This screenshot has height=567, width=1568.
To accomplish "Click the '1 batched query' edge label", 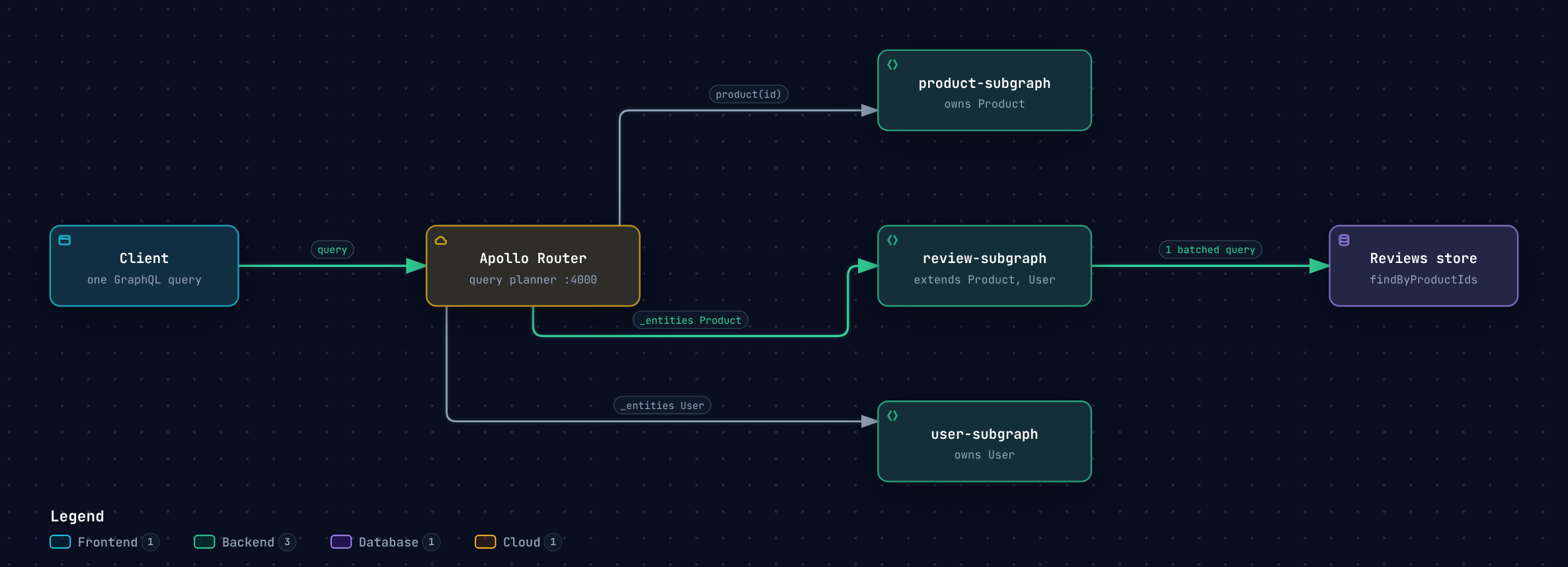I will (1210, 250).
